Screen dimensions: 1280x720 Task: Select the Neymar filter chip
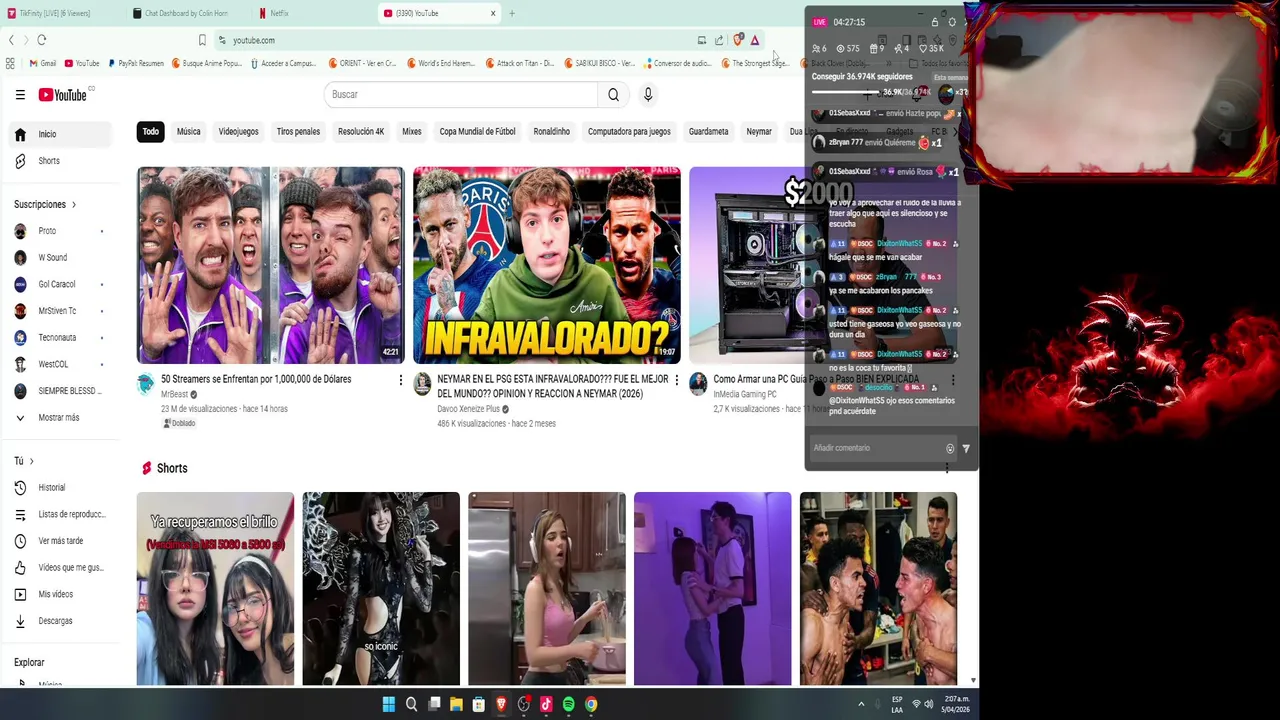(x=759, y=132)
